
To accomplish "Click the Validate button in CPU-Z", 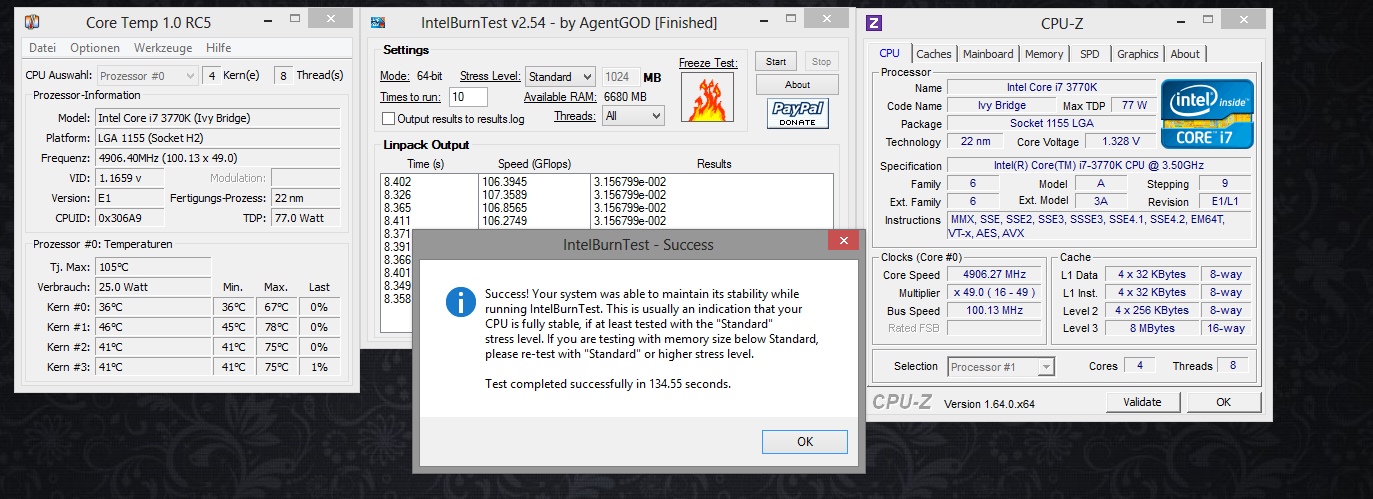I will click(x=1142, y=402).
